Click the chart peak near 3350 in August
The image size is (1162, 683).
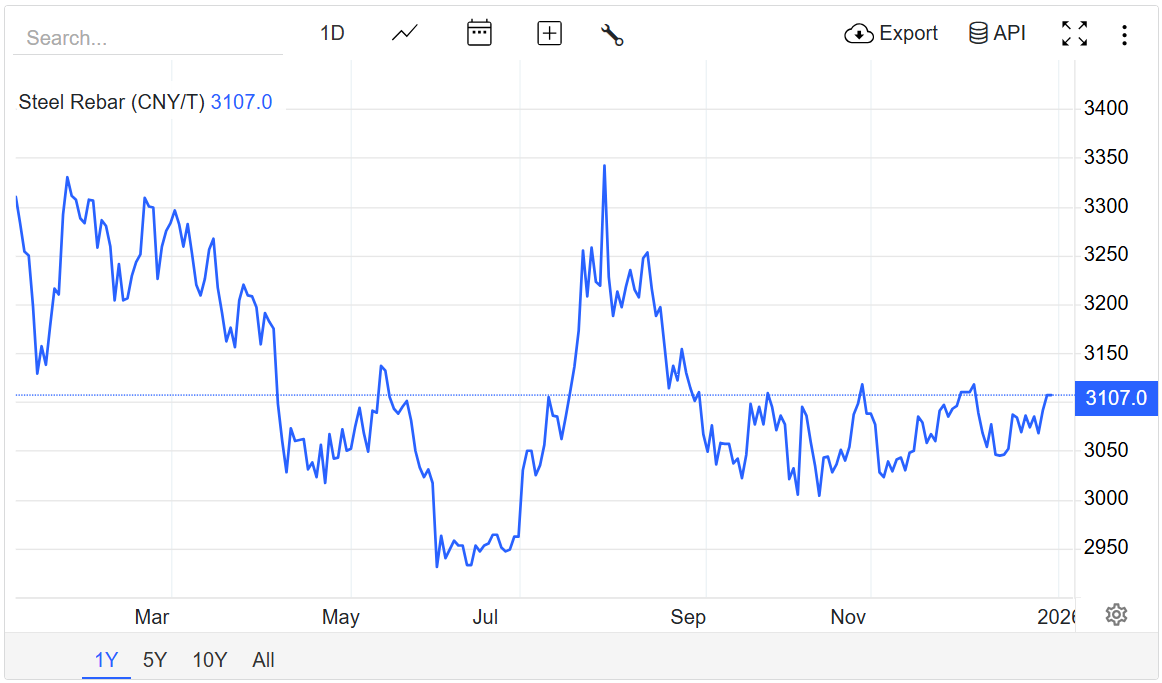point(604,166)
